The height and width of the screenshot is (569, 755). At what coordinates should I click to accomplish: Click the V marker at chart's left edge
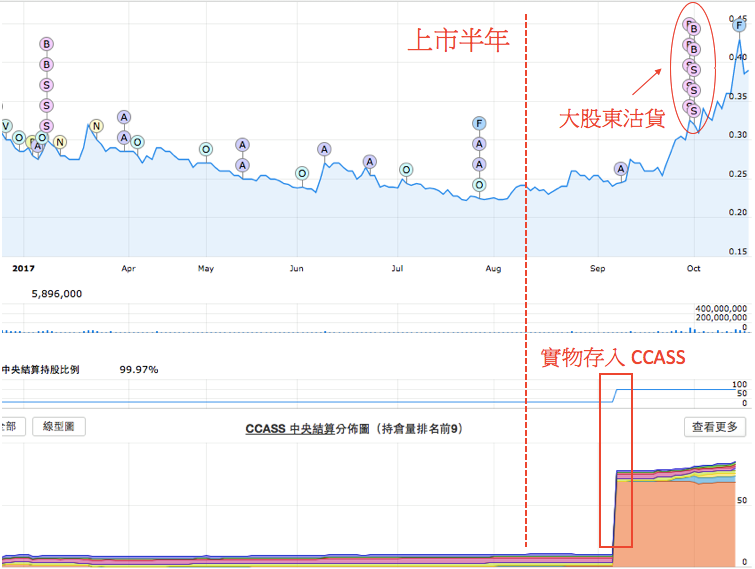click(6, 126)
